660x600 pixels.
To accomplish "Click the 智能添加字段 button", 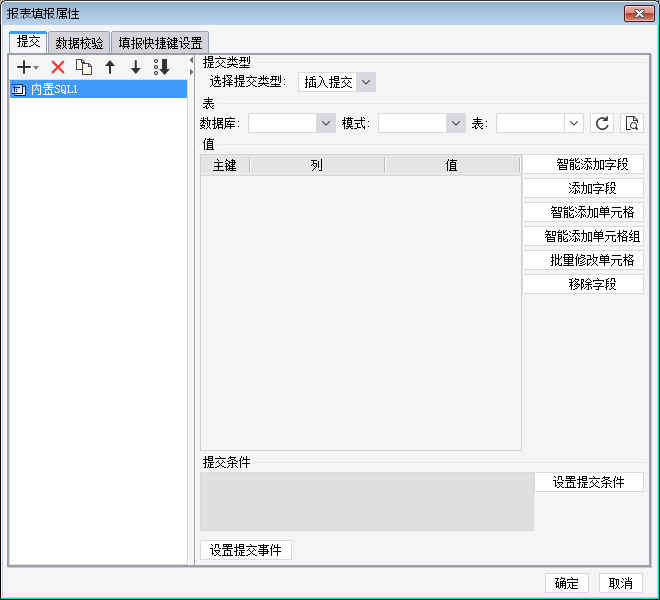I will [x=583, y=164].
